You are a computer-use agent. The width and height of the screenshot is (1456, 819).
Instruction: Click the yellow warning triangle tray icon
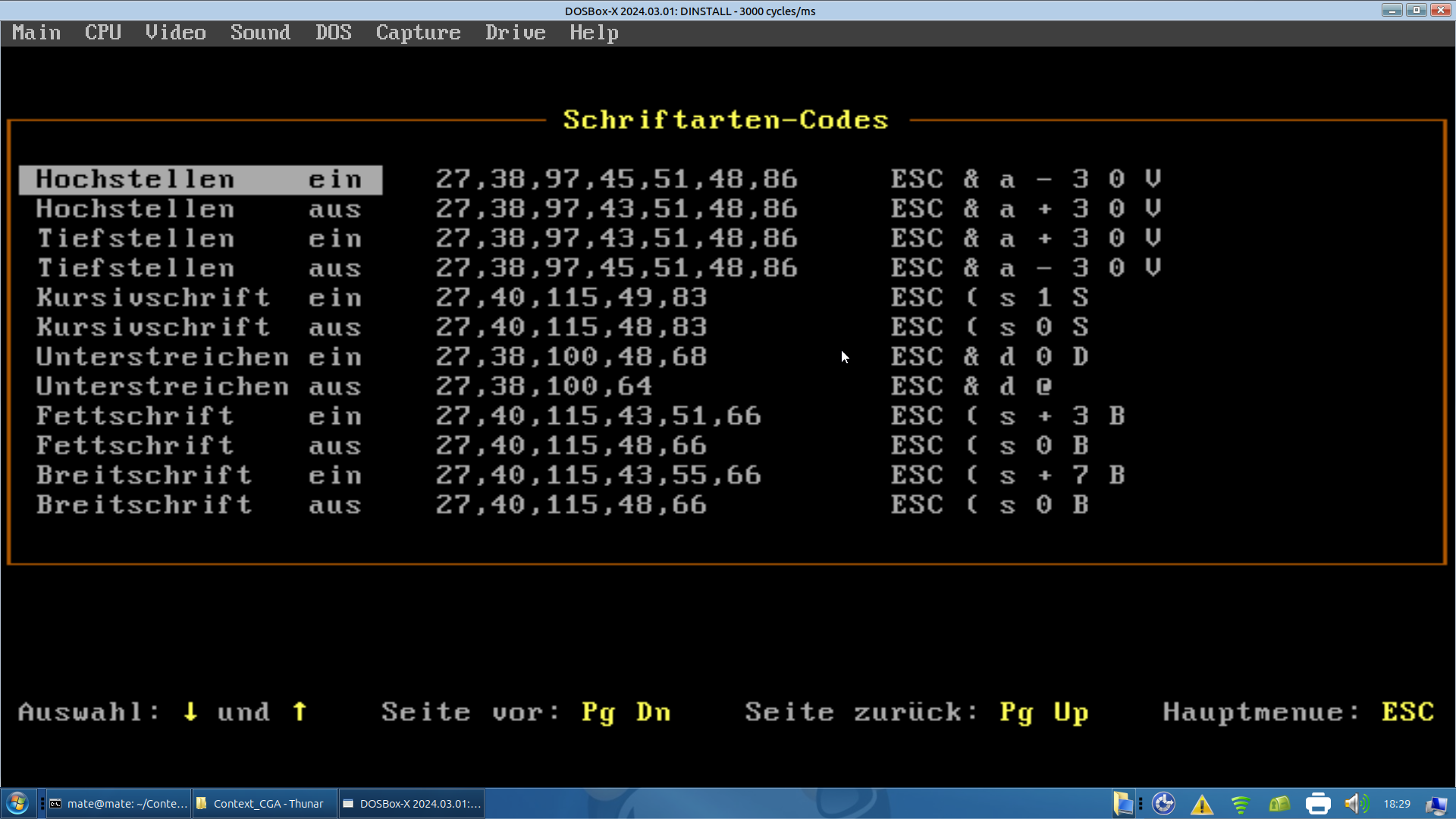(x=1202, y=804)
